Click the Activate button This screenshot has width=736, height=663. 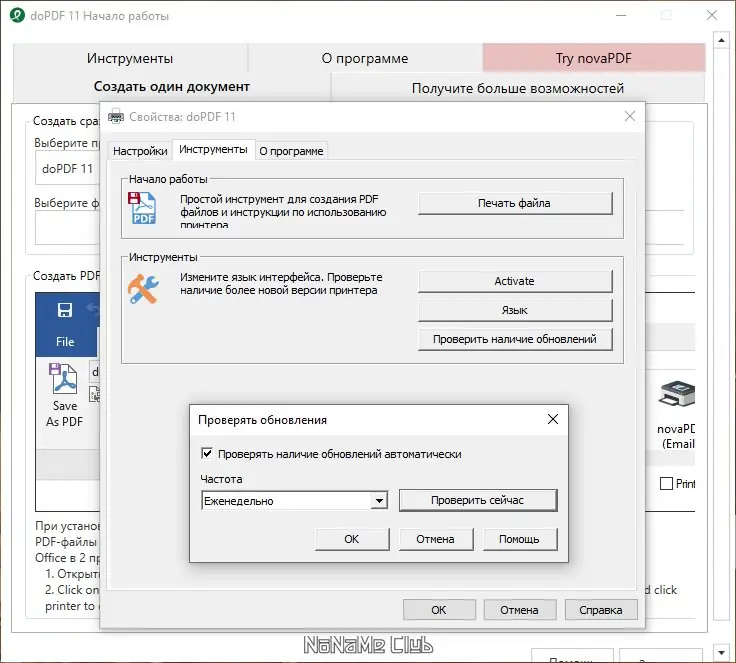point(515,281)
